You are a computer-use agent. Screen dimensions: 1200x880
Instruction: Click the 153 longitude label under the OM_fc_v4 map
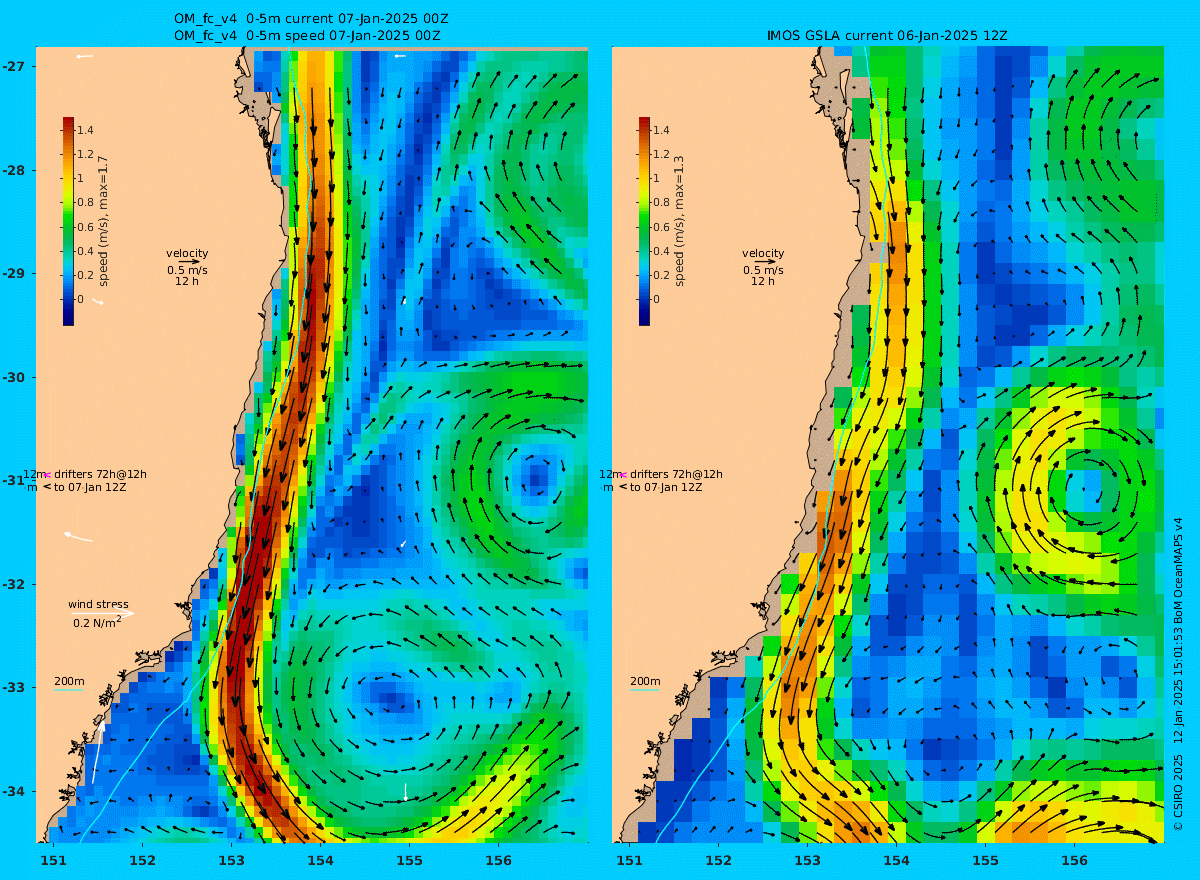coord(231,860)
